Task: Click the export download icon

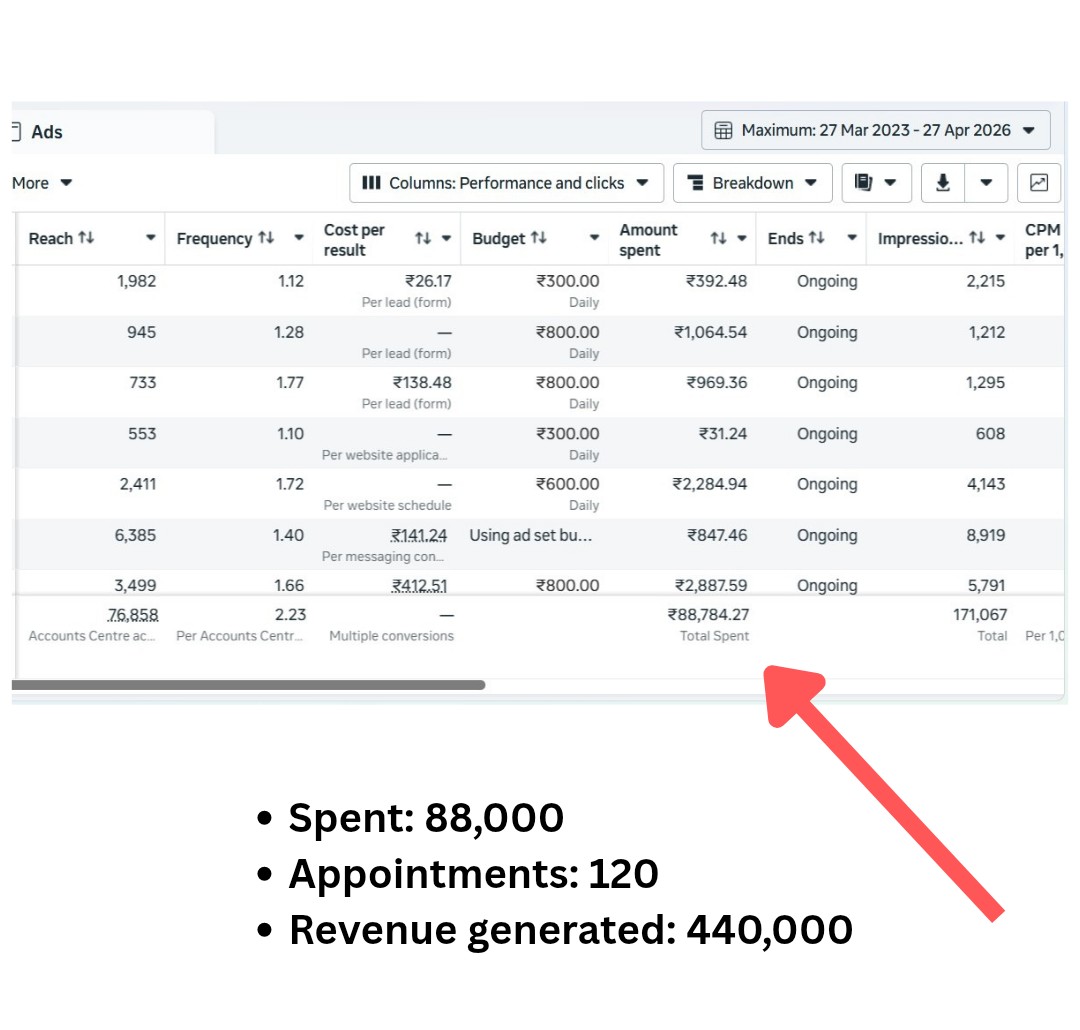Action: pyautogui.click(x=942, y=183)
